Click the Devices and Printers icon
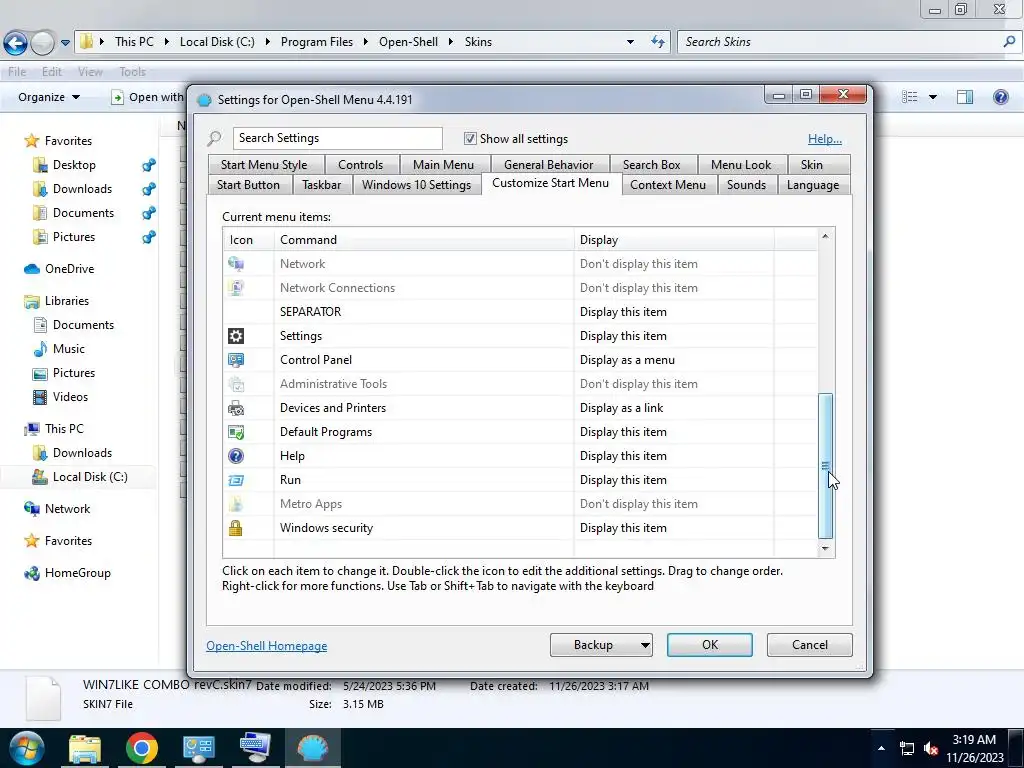This screenshot has width=1024, height=768. point(236,408)
